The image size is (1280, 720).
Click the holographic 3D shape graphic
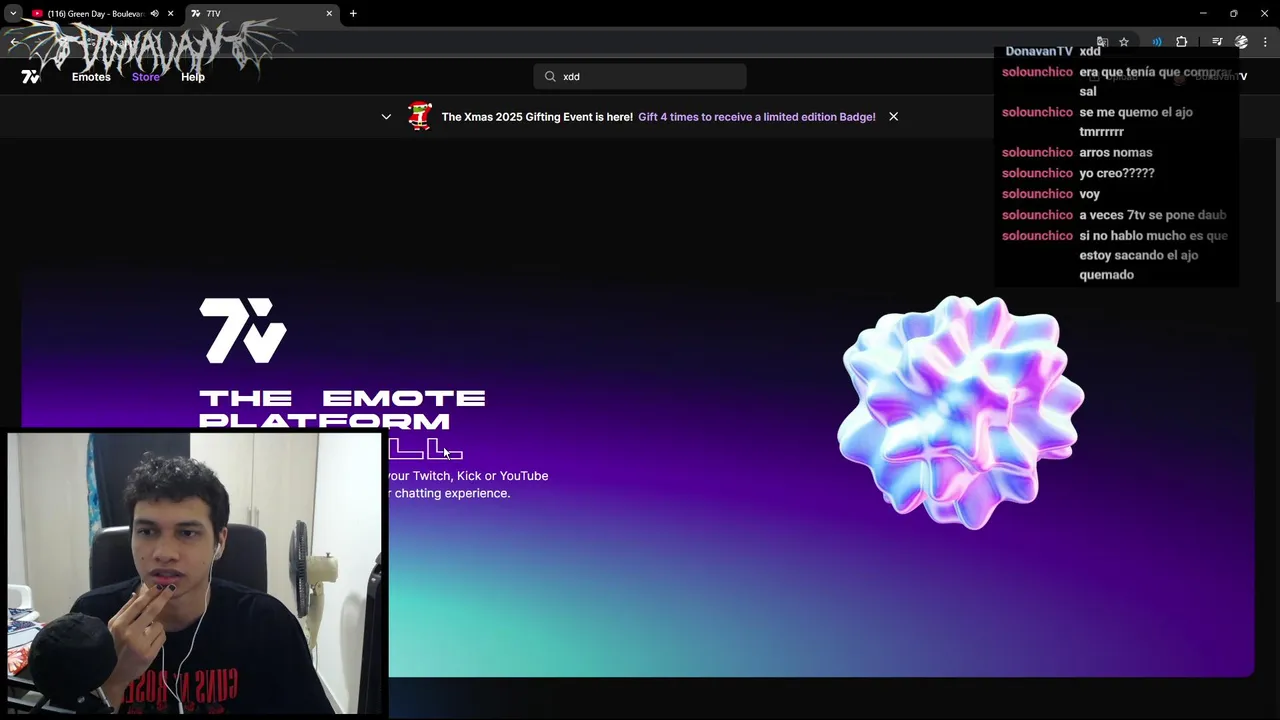point(961,412)
